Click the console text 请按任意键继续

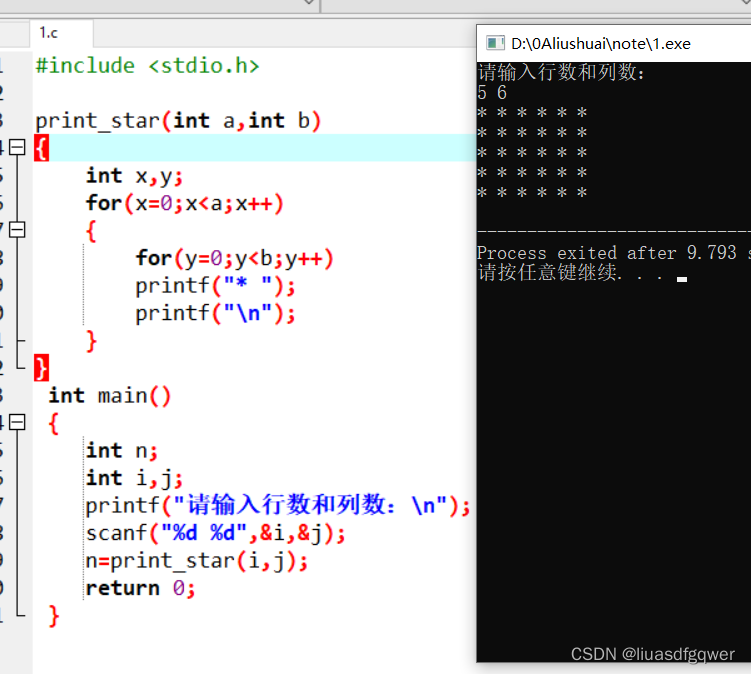coord(570,272)
